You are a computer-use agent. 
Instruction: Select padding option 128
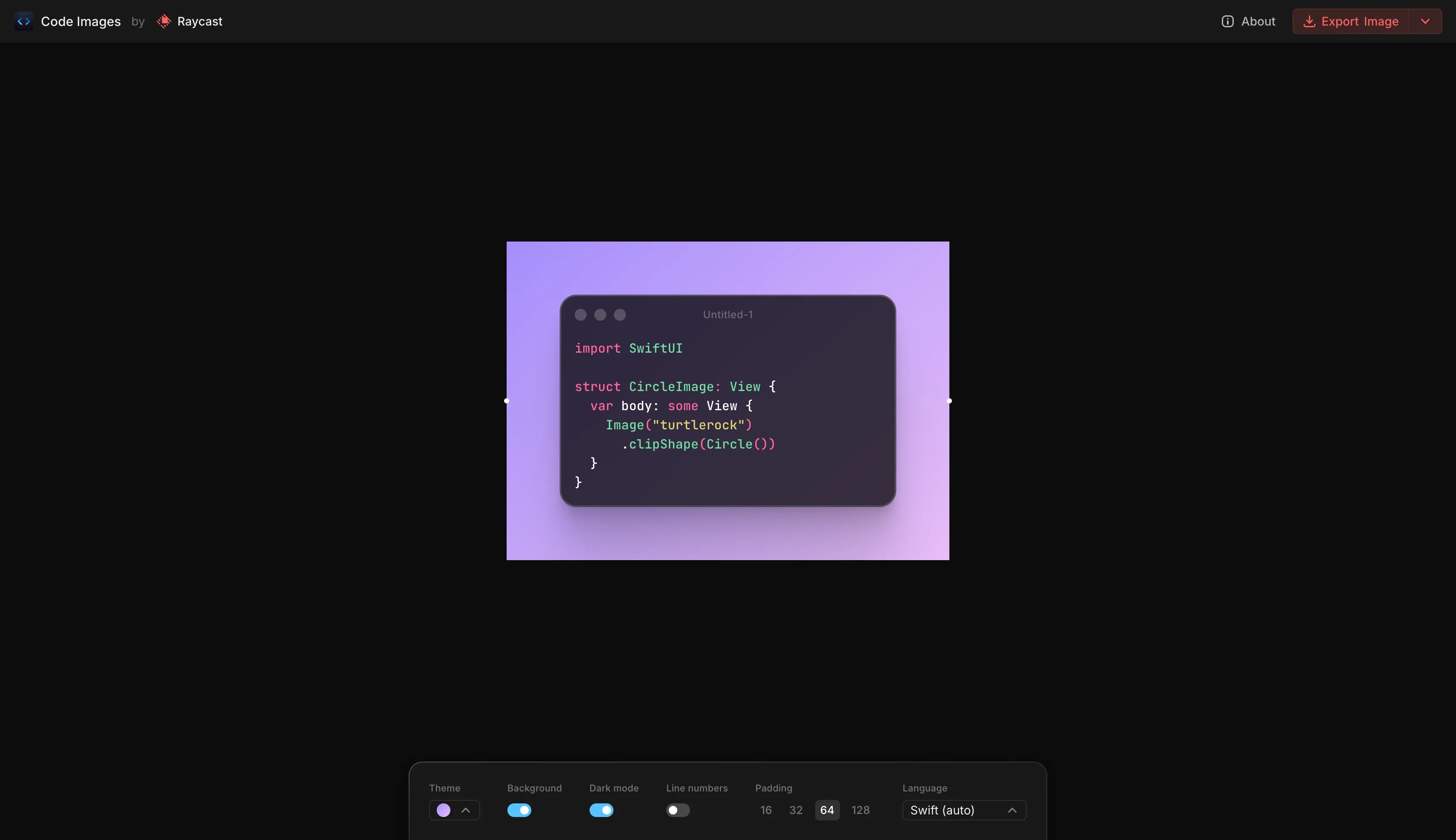(860, 810)
